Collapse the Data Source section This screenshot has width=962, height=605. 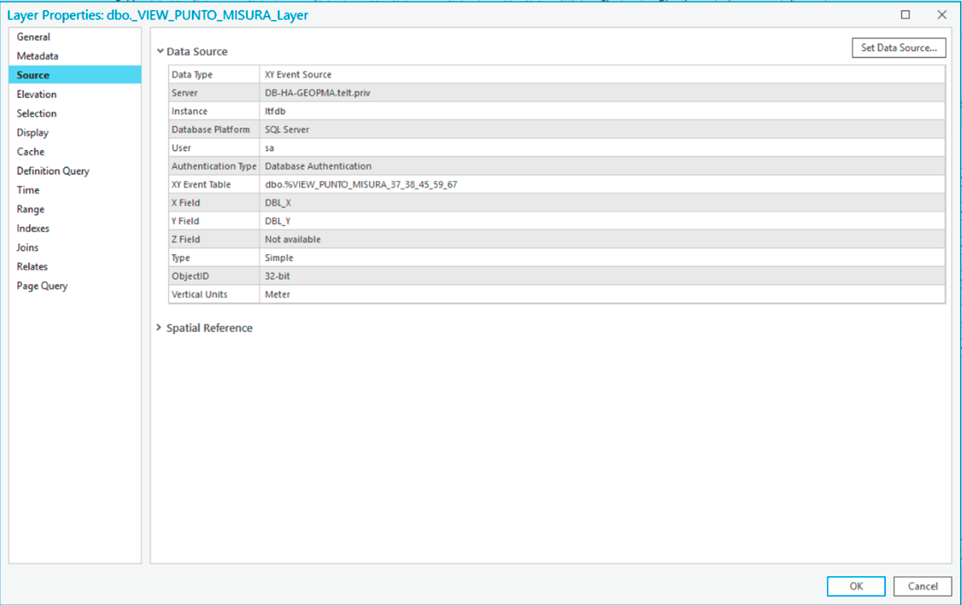(x=160, y=52)
